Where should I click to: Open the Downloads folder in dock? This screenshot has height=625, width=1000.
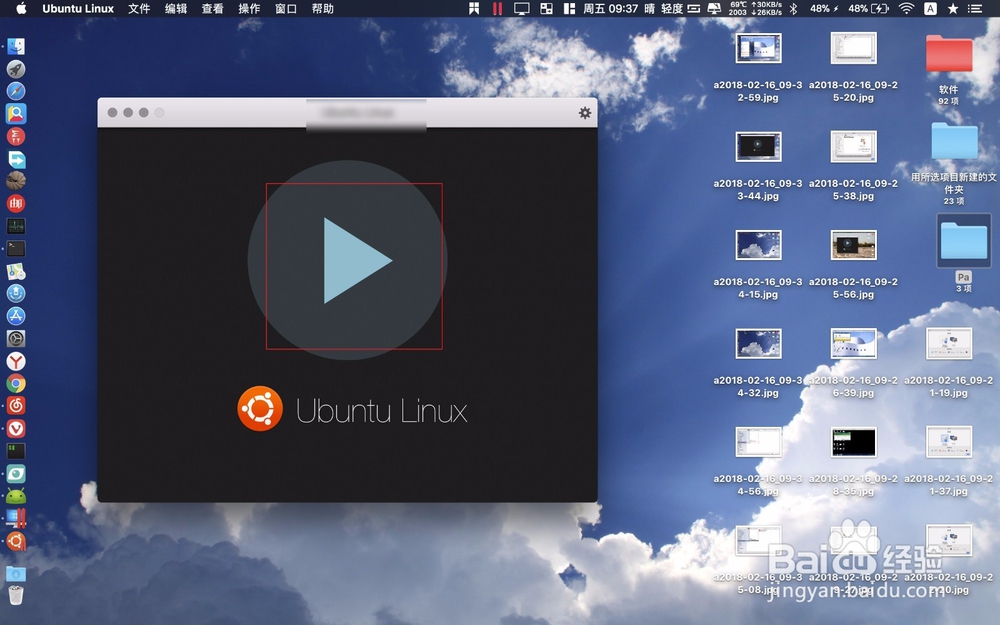[x=16, y=573]
